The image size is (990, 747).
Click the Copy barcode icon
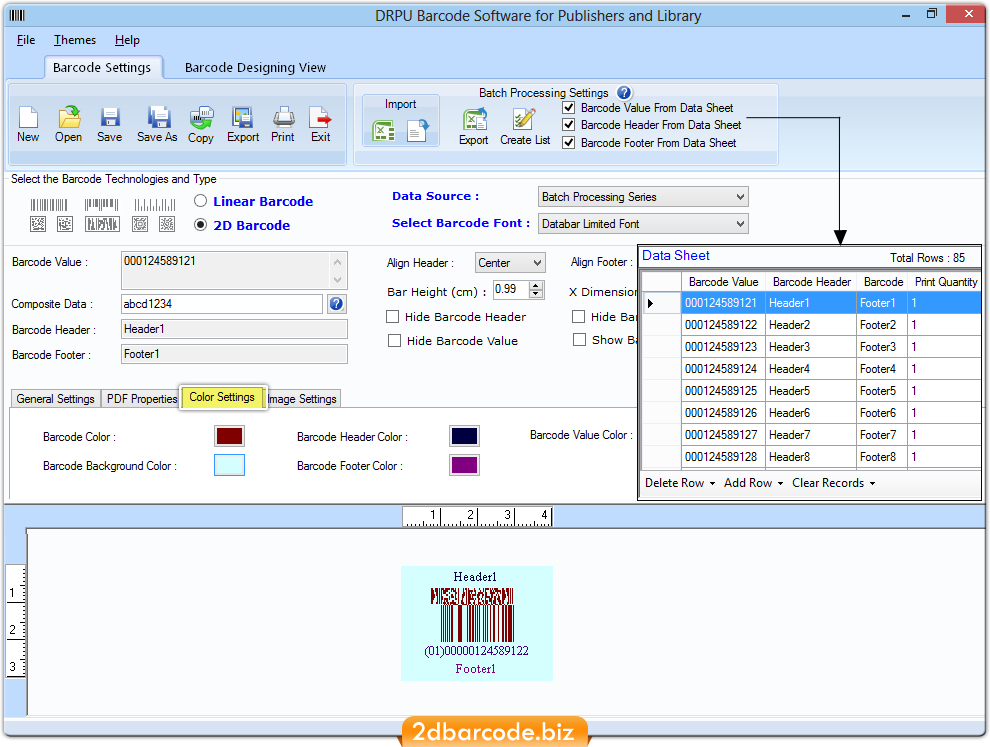click(201, 117)
